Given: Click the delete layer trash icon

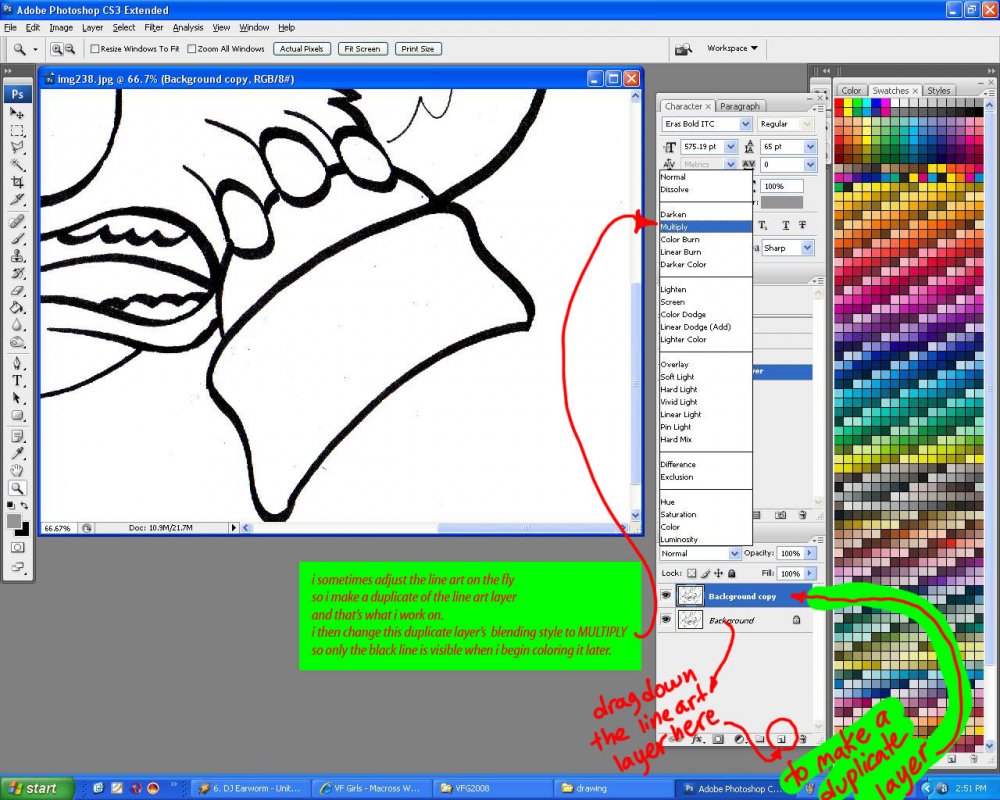Looking at the screenshot, I should pos(802,739).
